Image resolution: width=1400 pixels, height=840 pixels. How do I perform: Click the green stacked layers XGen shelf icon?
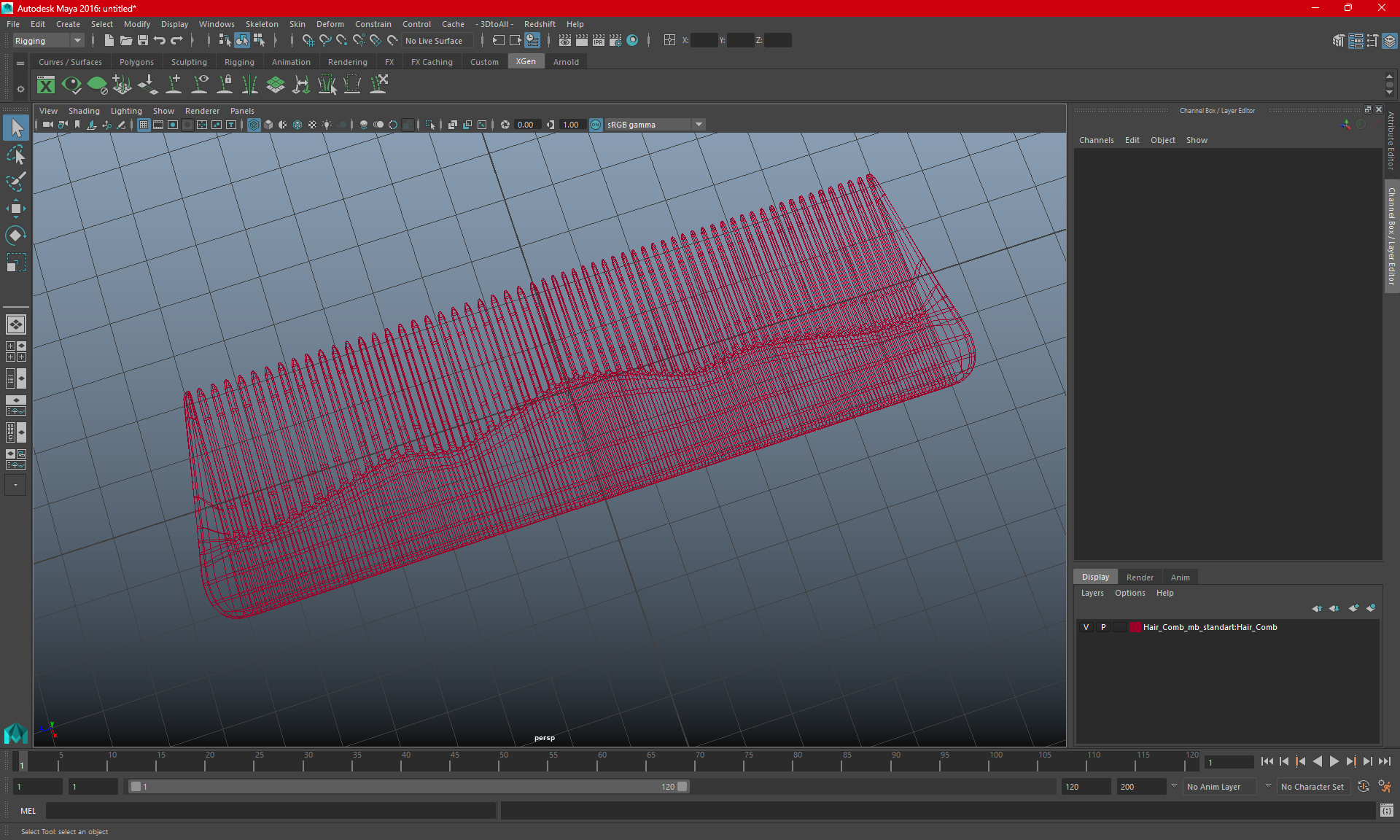(x=276, y=85)
